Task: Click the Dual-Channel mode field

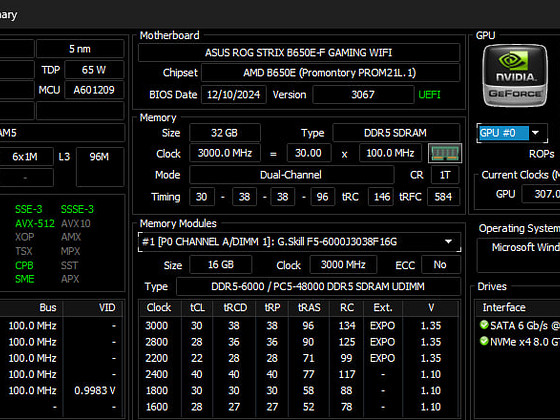Action: coord(291,175)
